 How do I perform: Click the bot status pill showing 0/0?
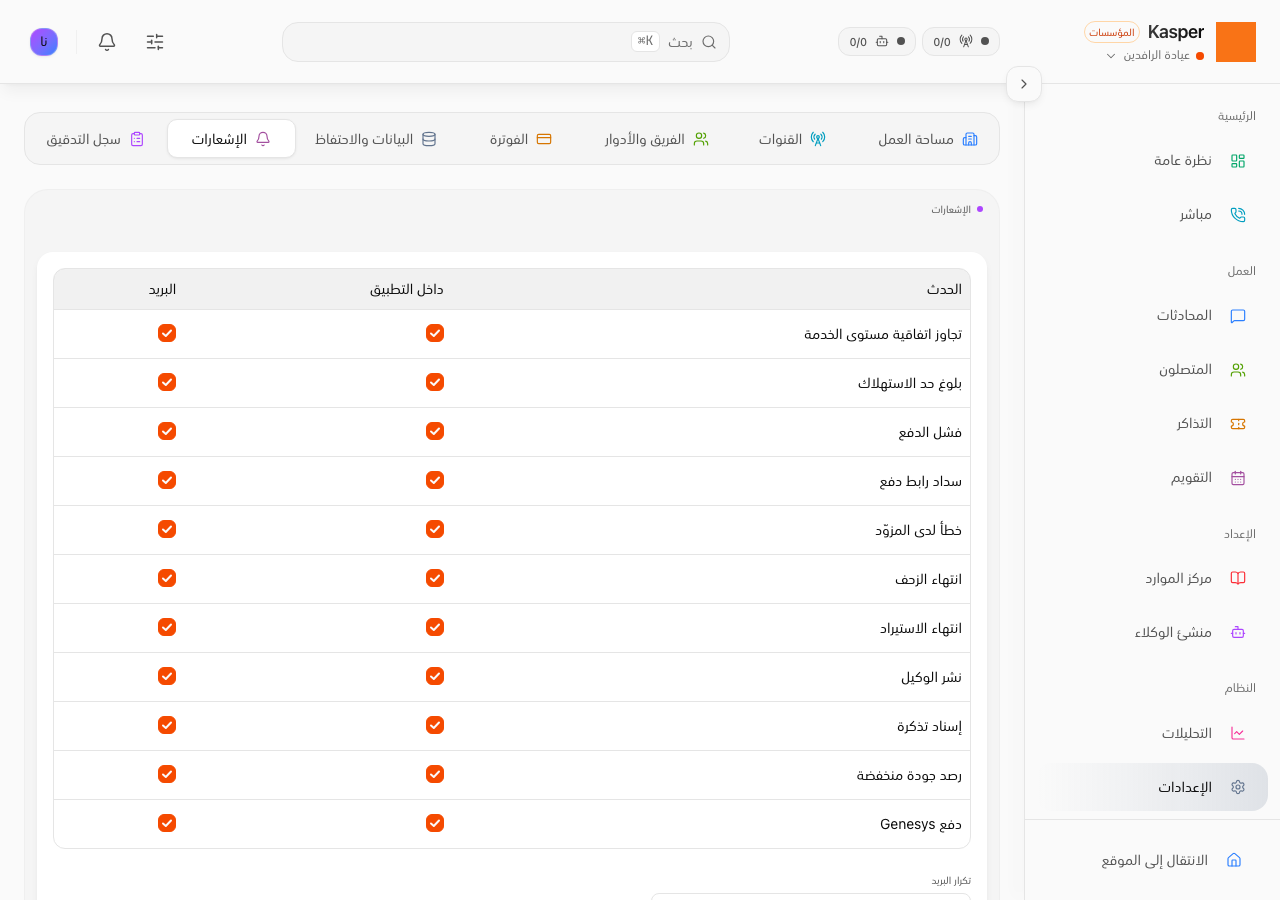877,41
